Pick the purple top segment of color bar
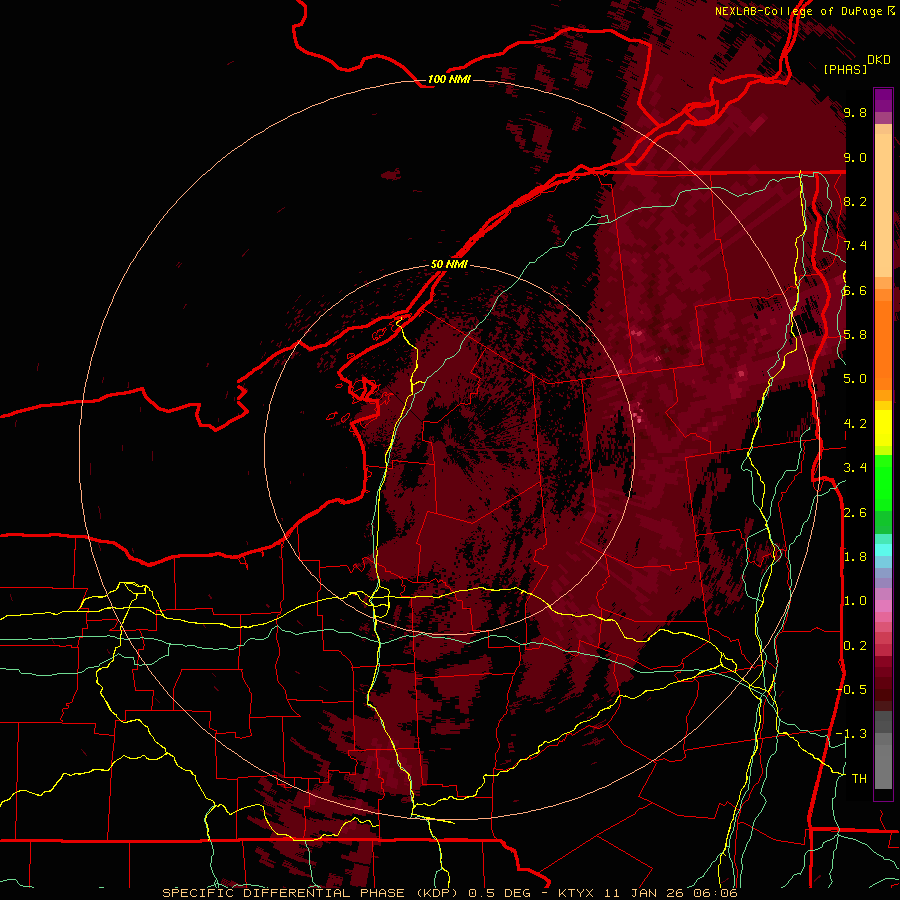The height and width of the screenshot is (900, 900). tap(883, 100)
